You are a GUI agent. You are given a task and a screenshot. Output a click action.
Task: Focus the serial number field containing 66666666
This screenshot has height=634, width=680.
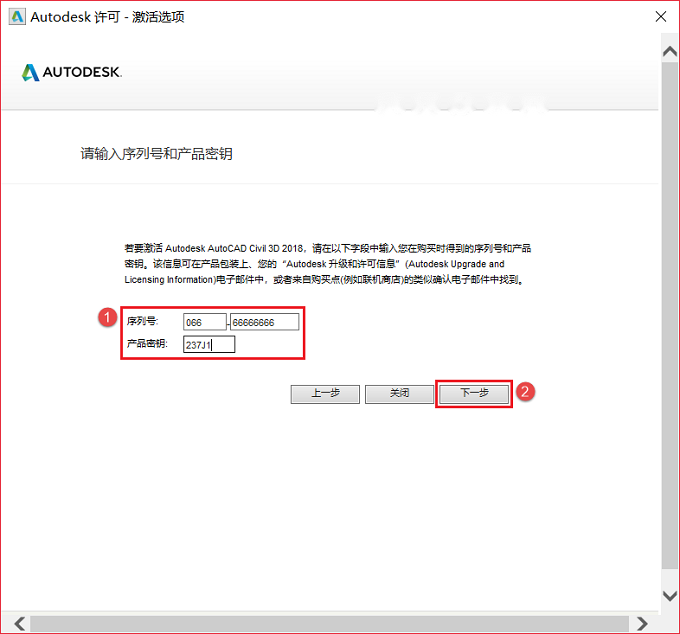[265, 322]
